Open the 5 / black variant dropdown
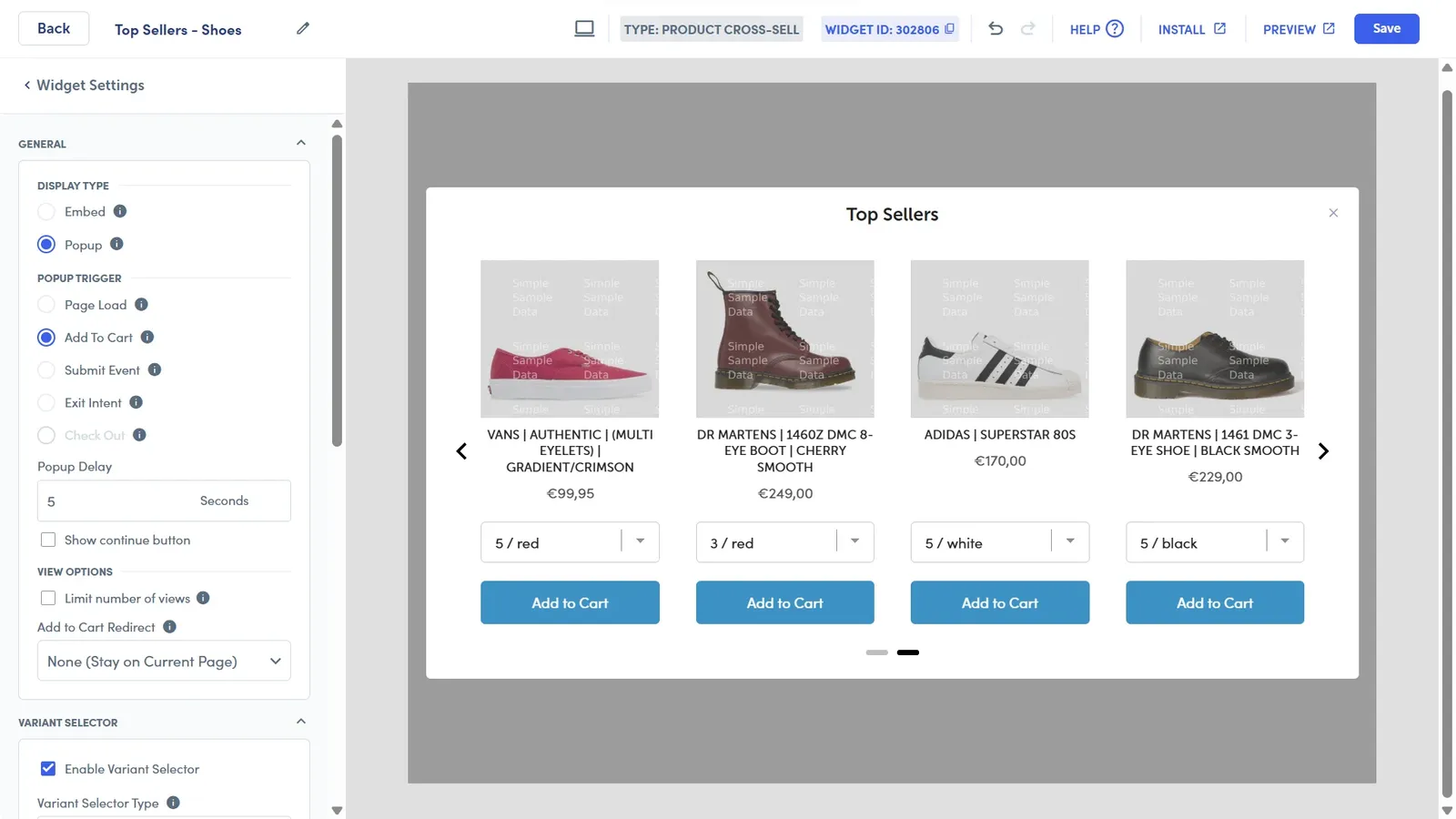This screenshot has width=1456, height=819. click(1215, 542)
